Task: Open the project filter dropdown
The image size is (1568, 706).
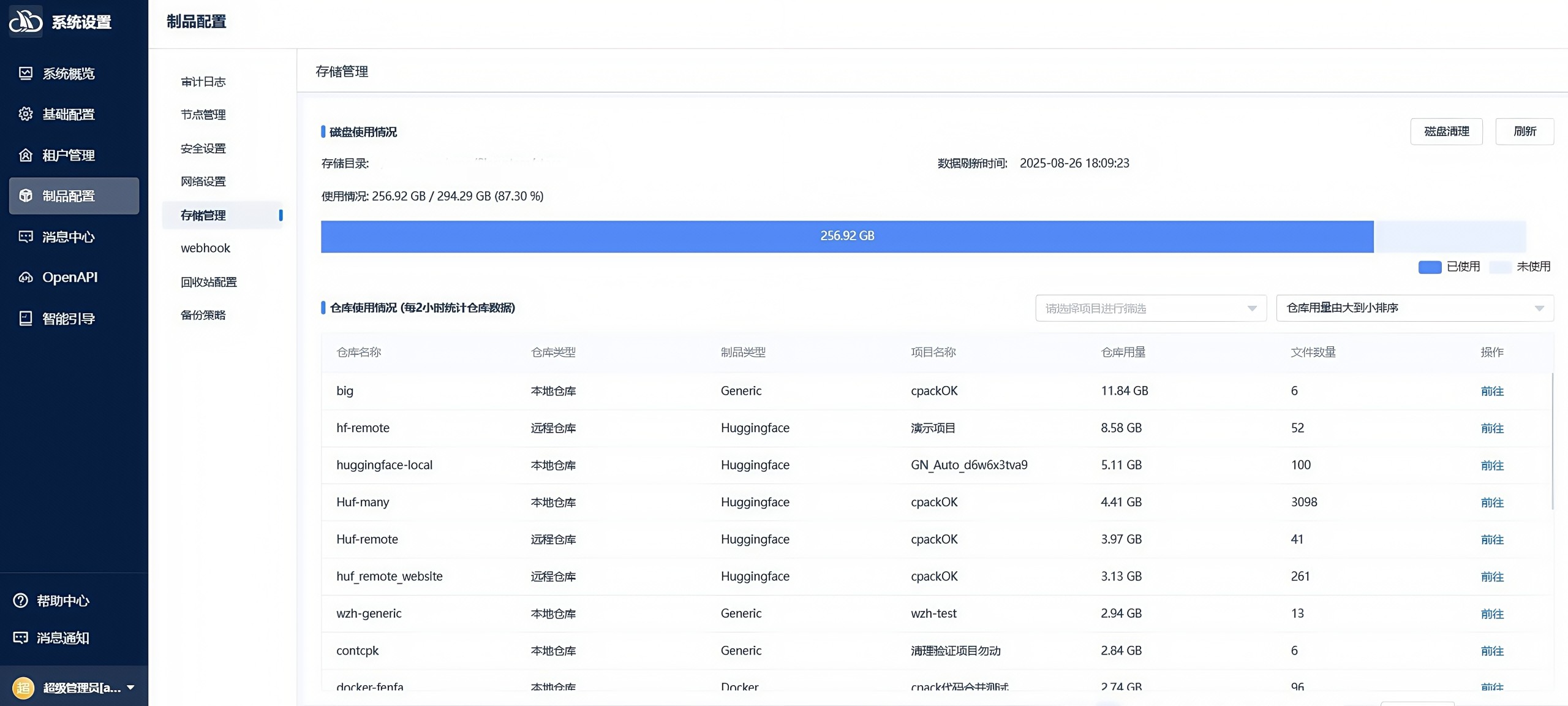Action: (x=1150, y=308)
